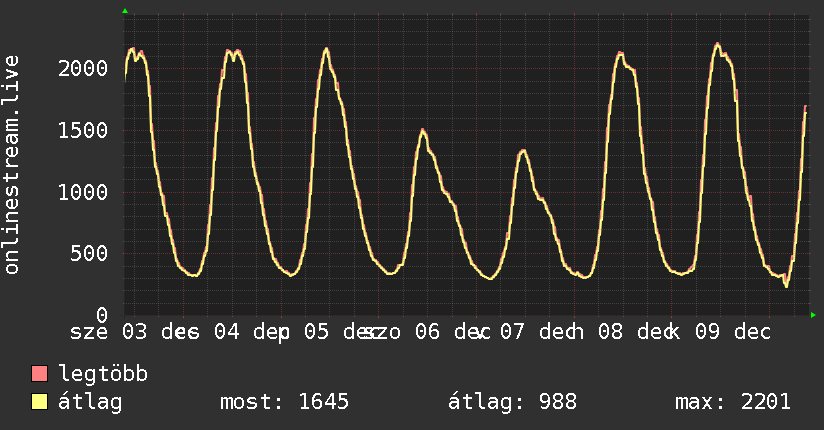Select the átlag legend label next to the yellow swatch
The height and width of the screenshot is (430, 824).
coord(90,402)
